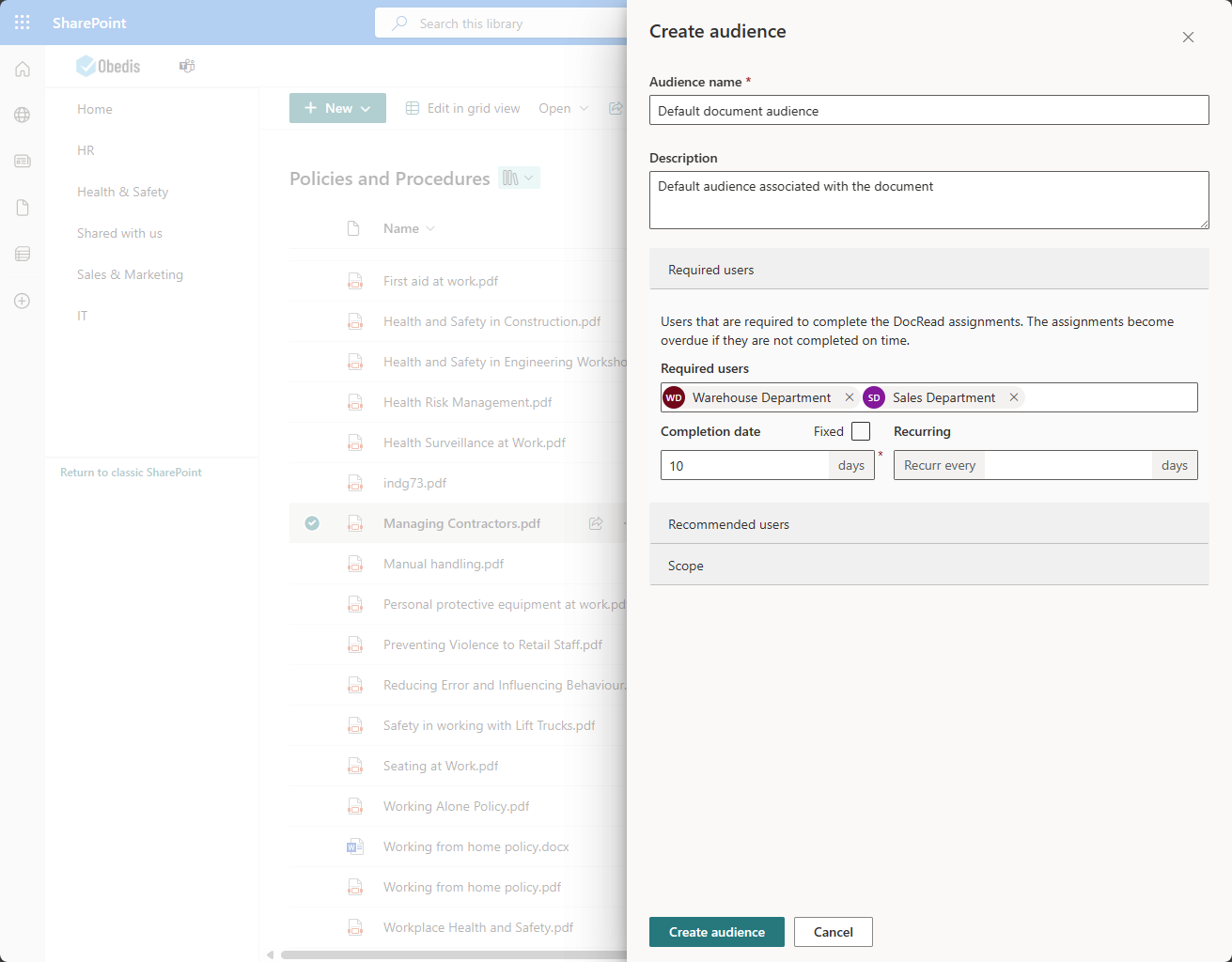This screenshot has height=962, width=1232.
Task: Enable the Fixed completion date checkbox
Action: coord(861,430)
